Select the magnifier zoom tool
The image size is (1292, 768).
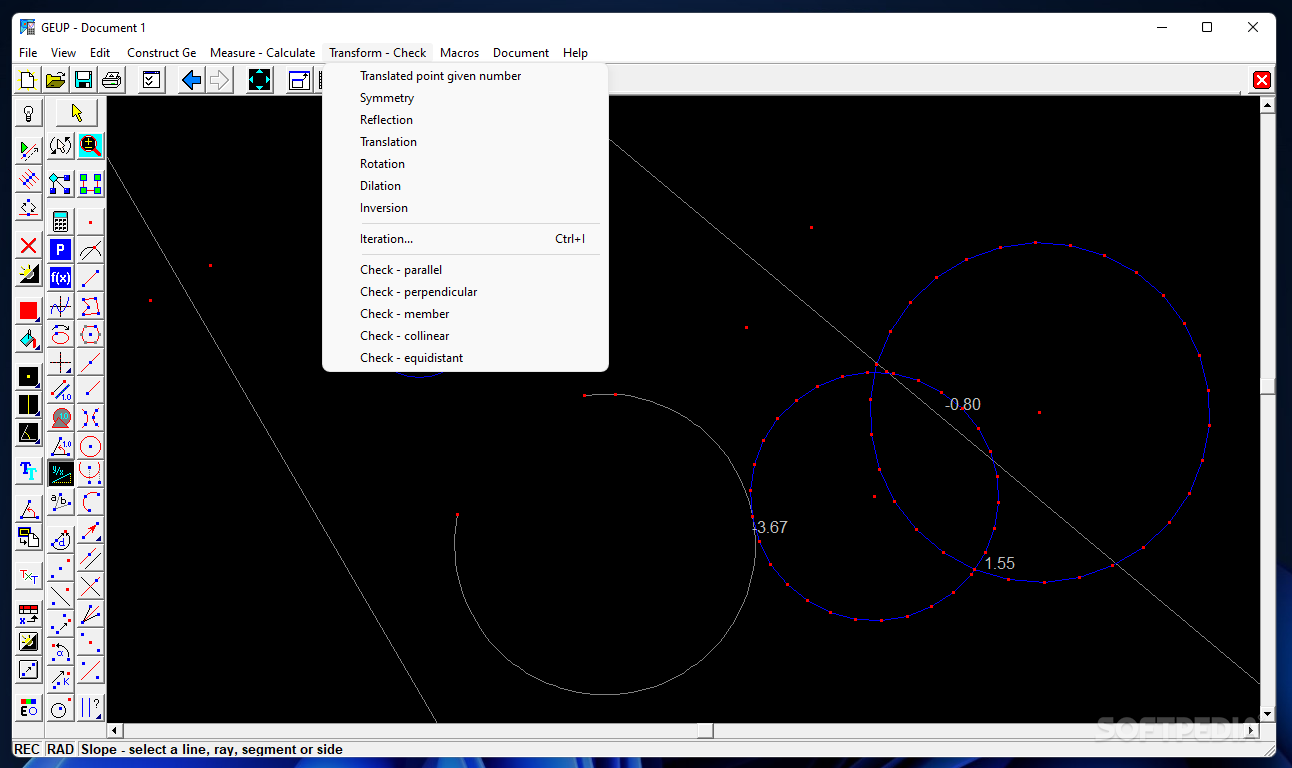(91, 146)
